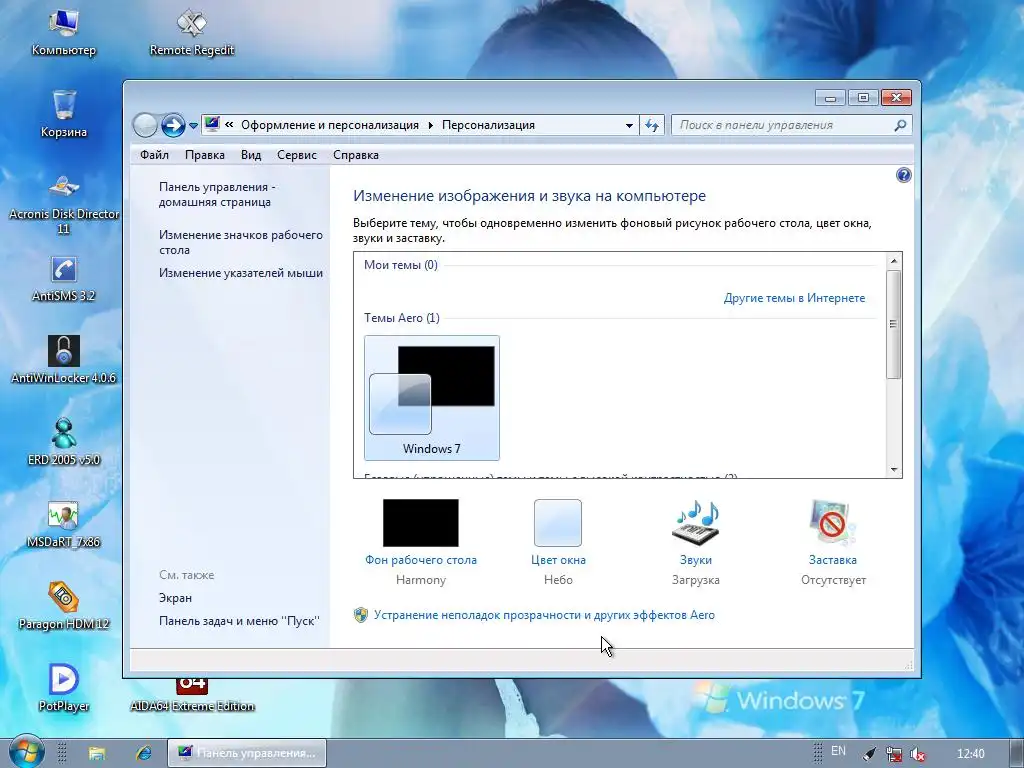Click the Forward navigation arrow button
Viewport: 1024px width, 768px height.
[x=173, y=125]
